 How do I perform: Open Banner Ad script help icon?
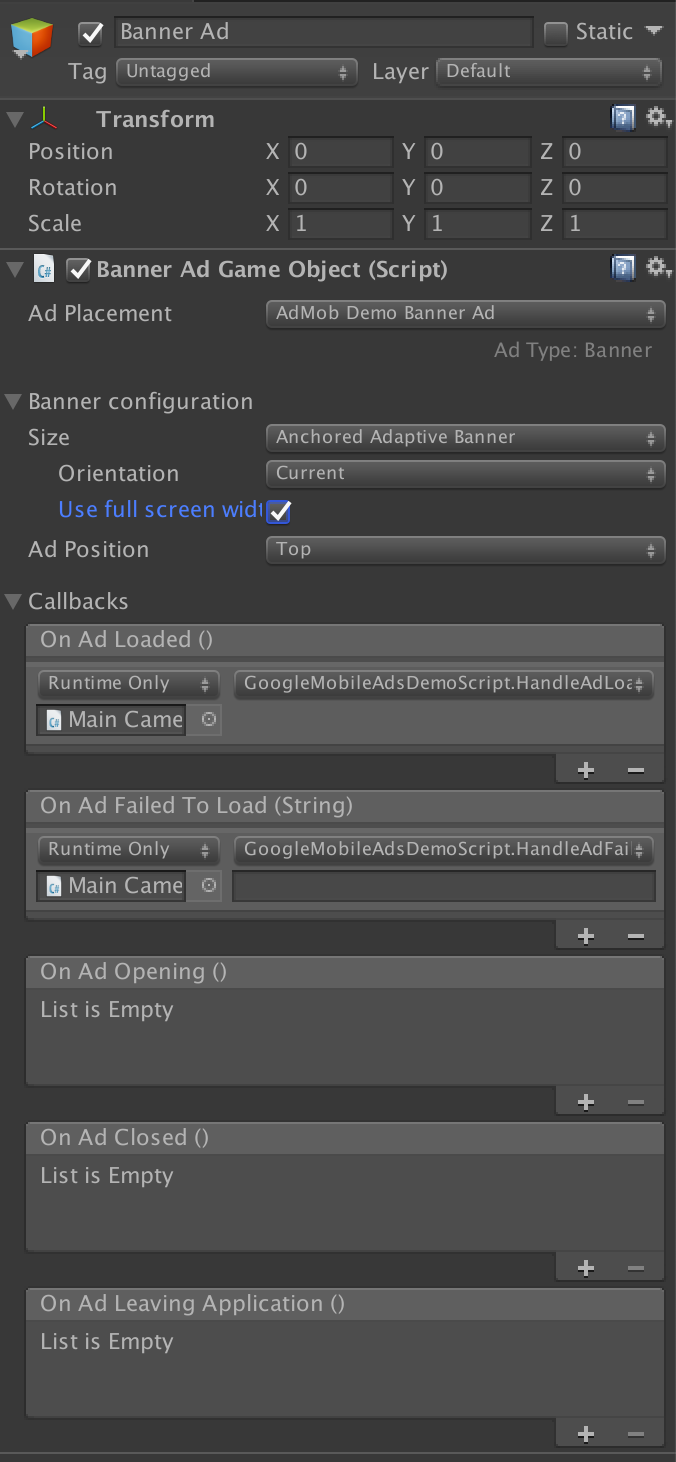tap(623, 269)
